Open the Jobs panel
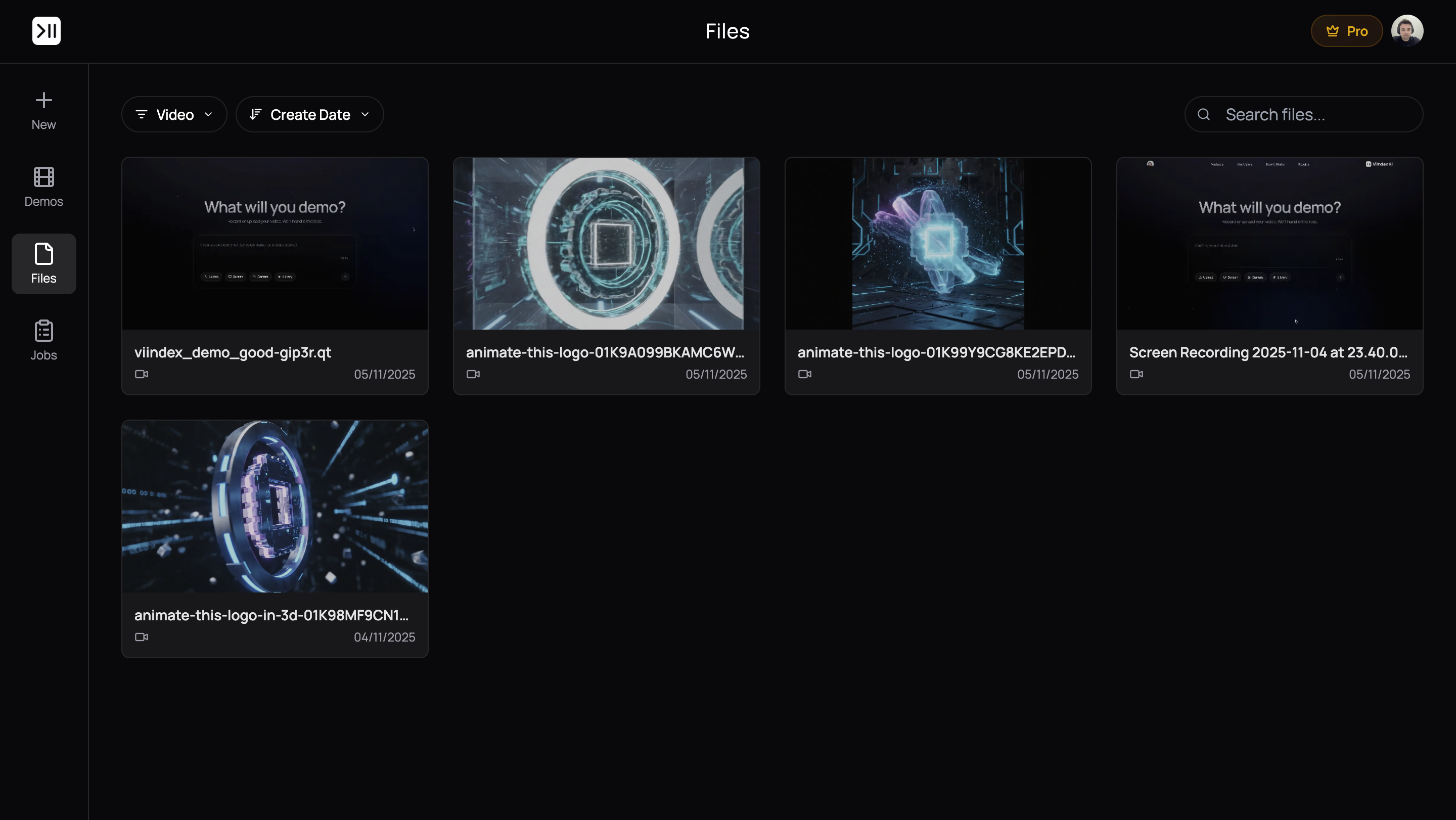Viewport: 1456px width, 820px height. [43, 331]
